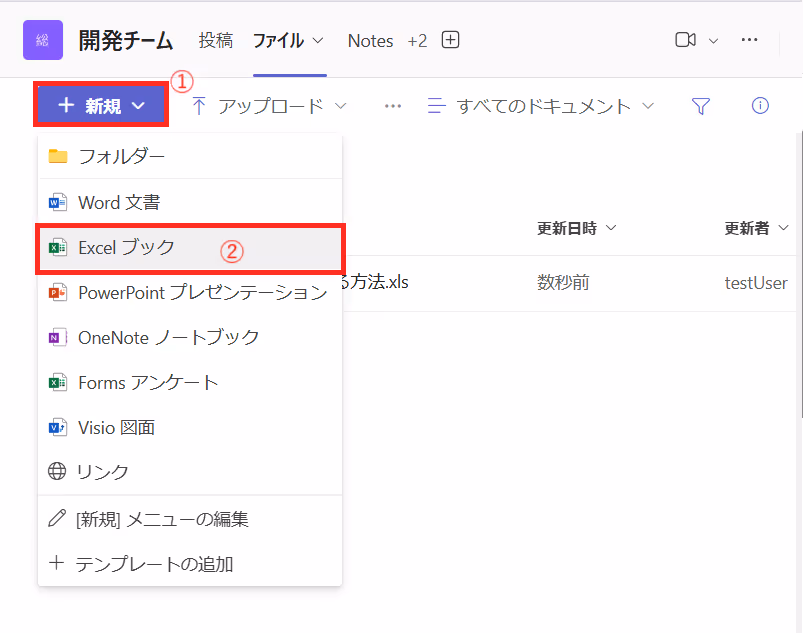803x633 pixels.
Task: Open the 更新者 column dropdown
Action: tap(783, 227)
